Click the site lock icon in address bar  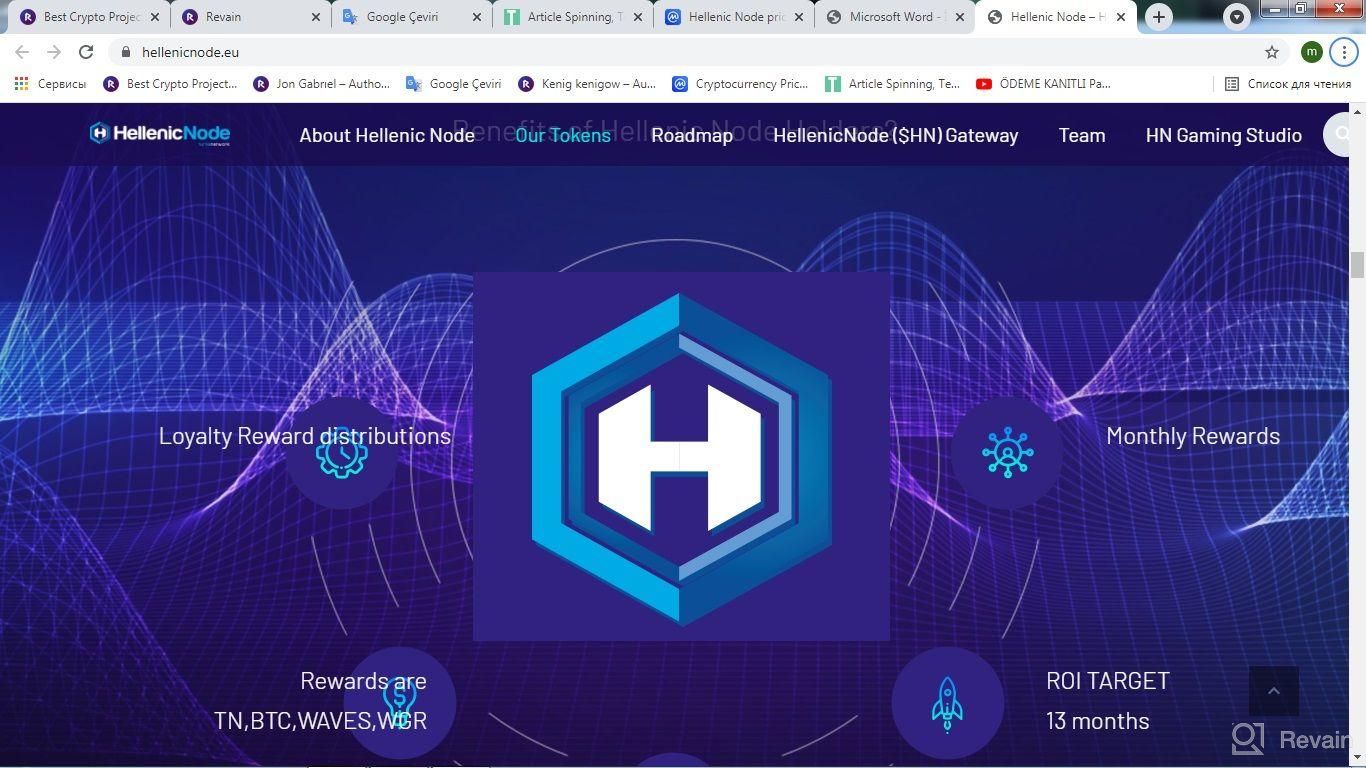click(x=125, y=52)
